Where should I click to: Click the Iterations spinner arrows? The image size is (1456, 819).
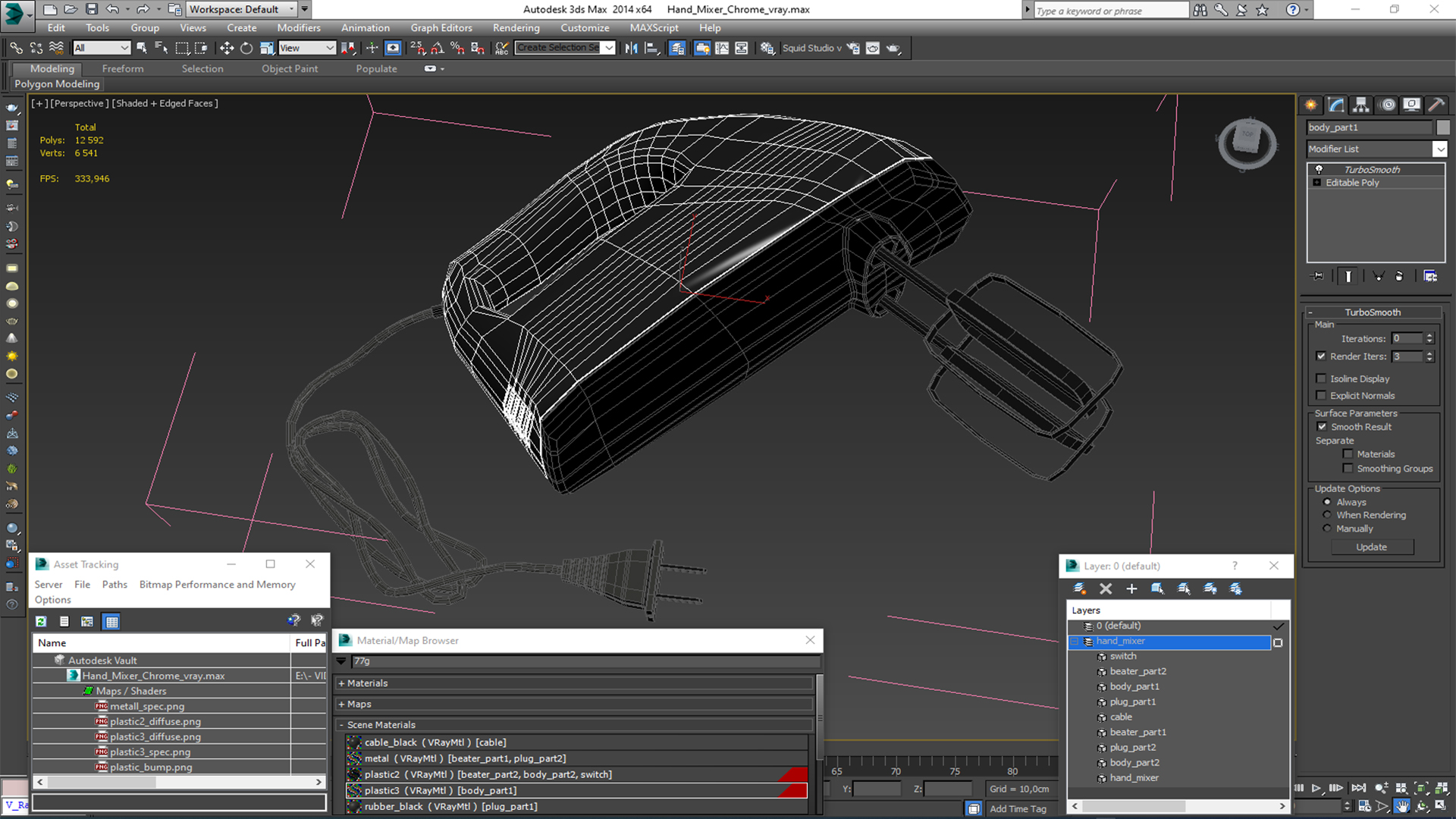pyautogui.click(x=1429, y=339)
